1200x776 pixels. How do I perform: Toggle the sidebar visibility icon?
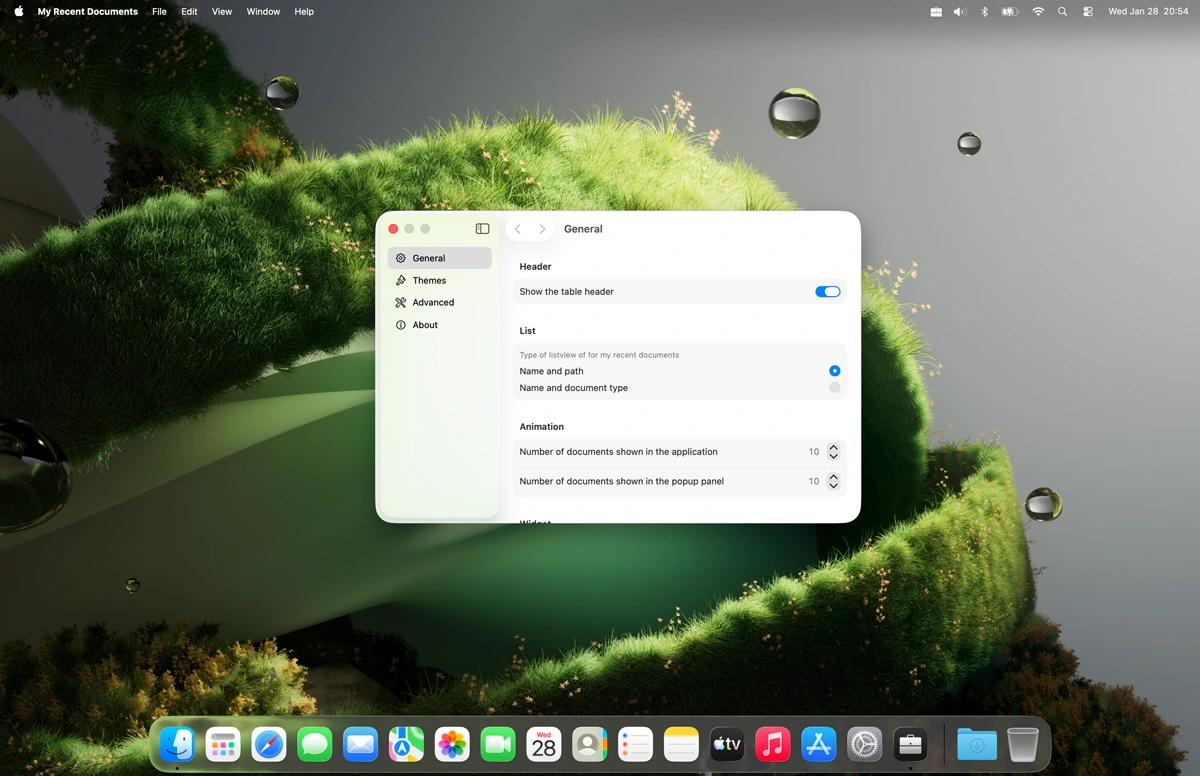pyautogui.click(x=482, y=228)
